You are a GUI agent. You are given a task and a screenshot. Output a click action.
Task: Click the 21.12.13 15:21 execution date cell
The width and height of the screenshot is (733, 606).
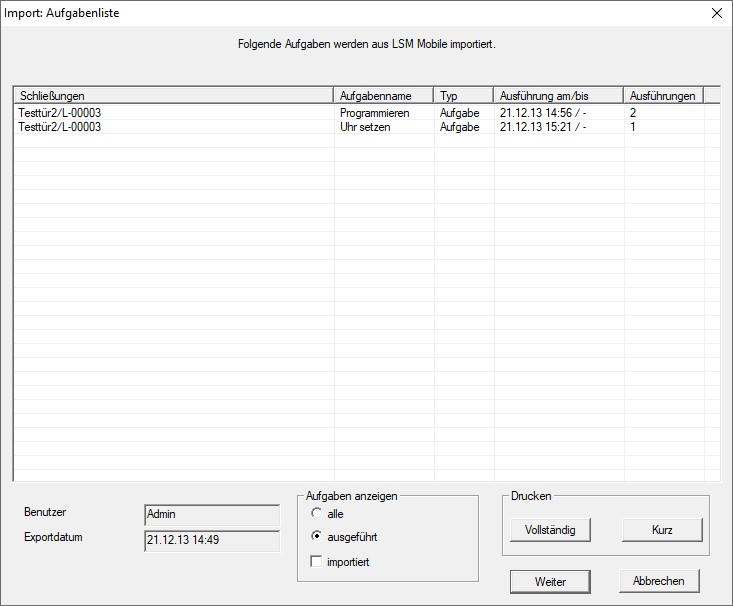point(542,127)
